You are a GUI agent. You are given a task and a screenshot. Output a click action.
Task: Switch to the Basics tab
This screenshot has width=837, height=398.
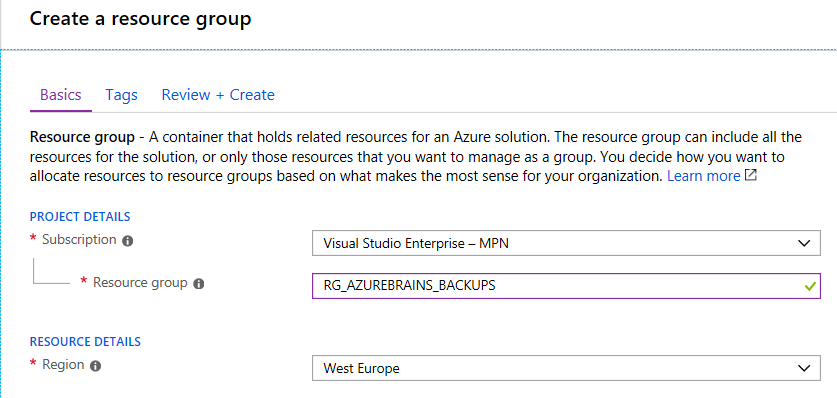pos(61,95)
